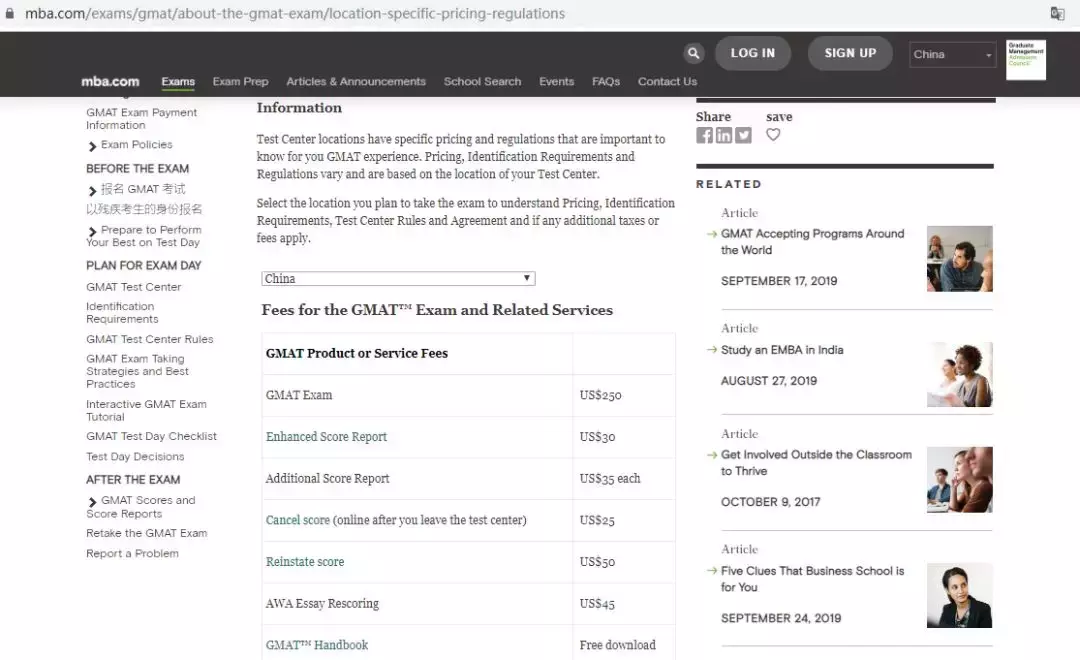Open the China region dropdown in header
Viewport: 1080px width, 660px height.
[x=952, y=54]
